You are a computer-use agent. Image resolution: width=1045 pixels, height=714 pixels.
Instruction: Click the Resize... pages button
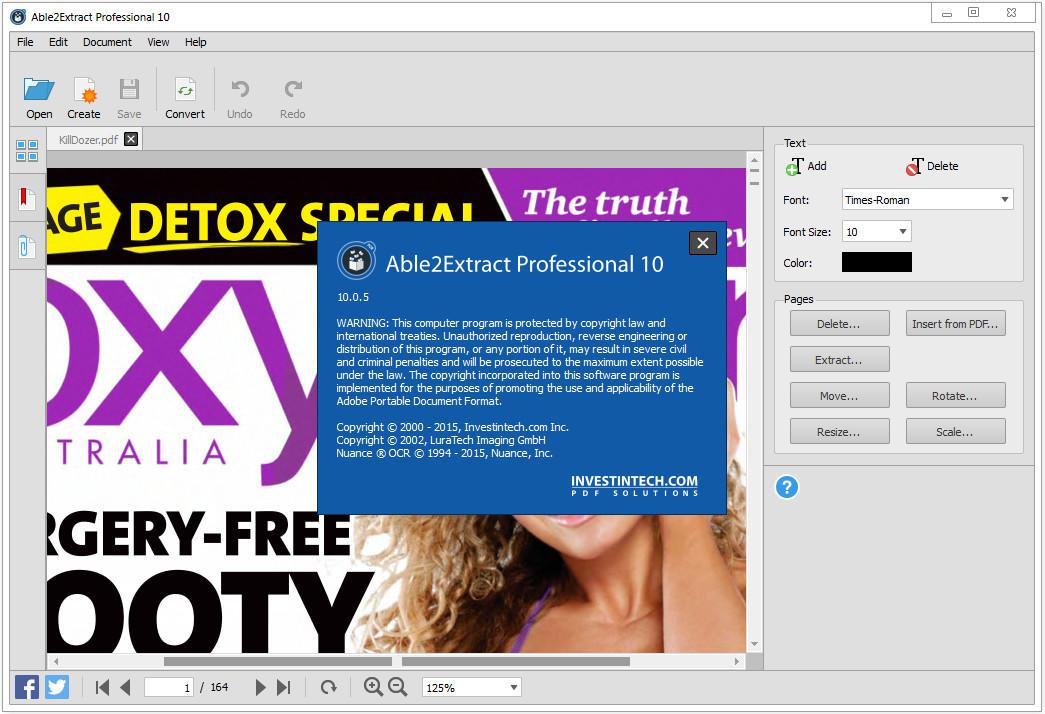840,431
